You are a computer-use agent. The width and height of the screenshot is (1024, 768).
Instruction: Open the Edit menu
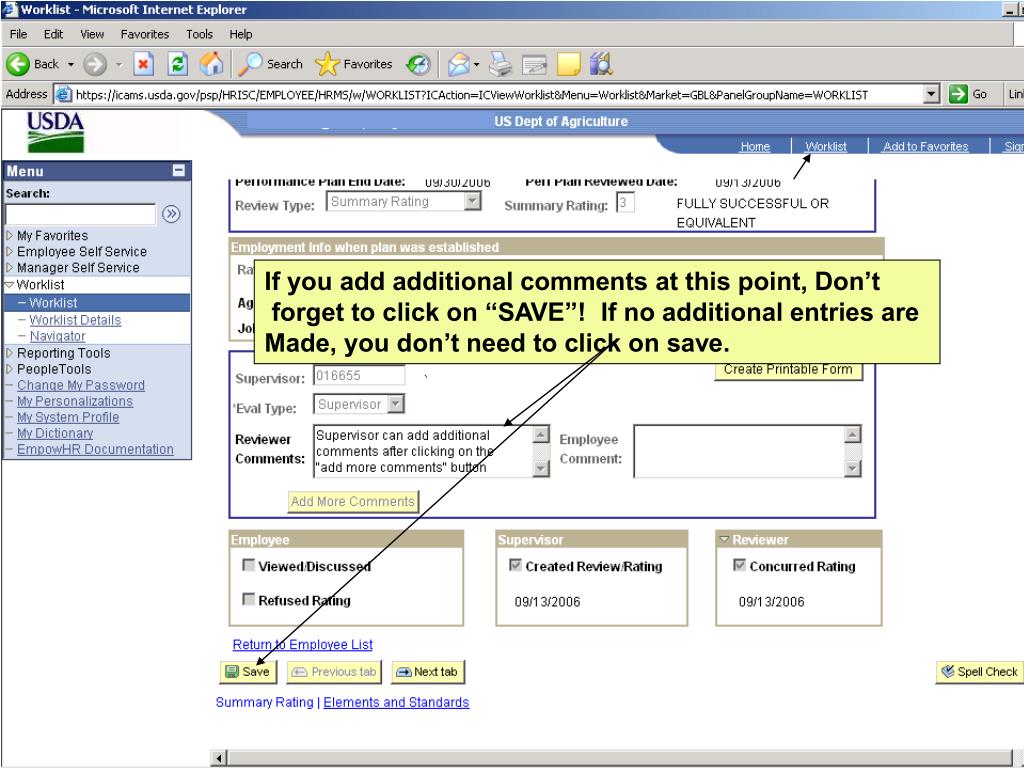(54, 34)
